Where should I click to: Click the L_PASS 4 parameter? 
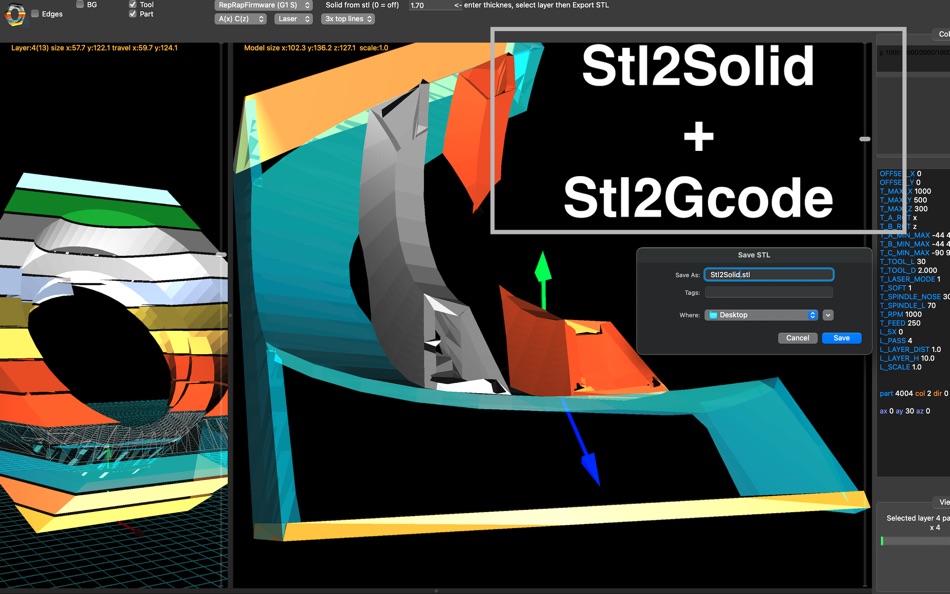pyautogui.click(x=895, y=341)
